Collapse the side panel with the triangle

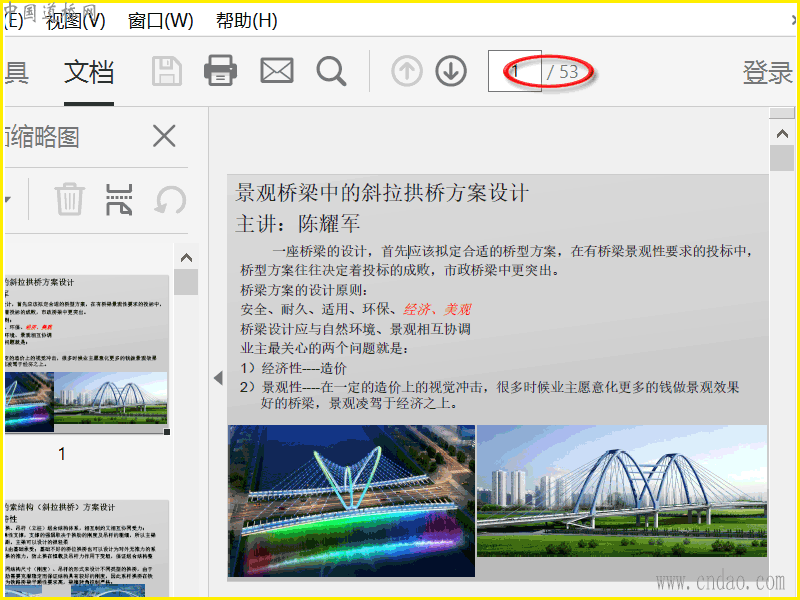point(218,378)
